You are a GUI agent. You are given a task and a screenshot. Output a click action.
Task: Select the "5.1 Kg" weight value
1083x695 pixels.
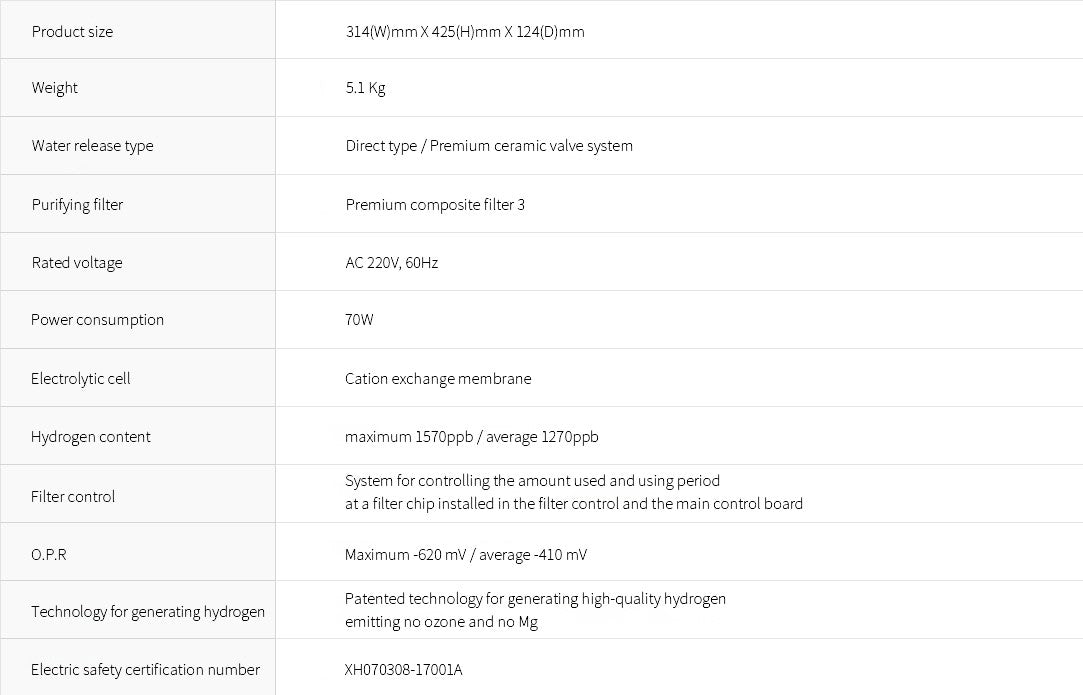(365, 88)
